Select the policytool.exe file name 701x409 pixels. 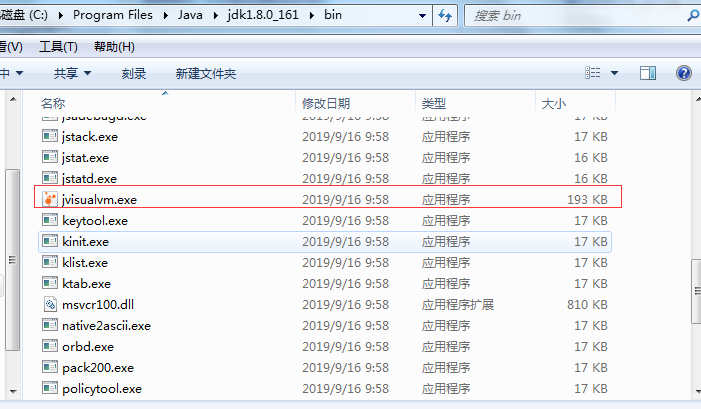(x=102, y=388)
